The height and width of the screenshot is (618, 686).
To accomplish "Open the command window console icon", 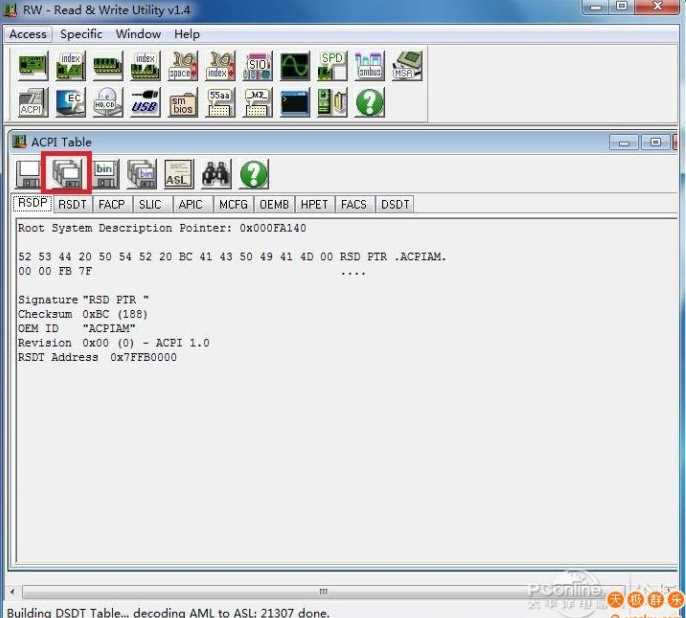I will click(x=295, y=102).
